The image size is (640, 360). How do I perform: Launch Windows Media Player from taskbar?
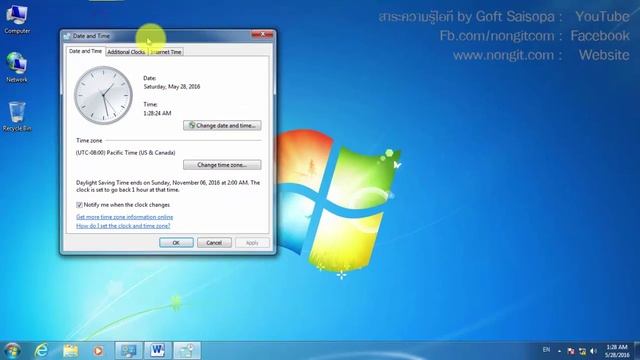[98, 351]
